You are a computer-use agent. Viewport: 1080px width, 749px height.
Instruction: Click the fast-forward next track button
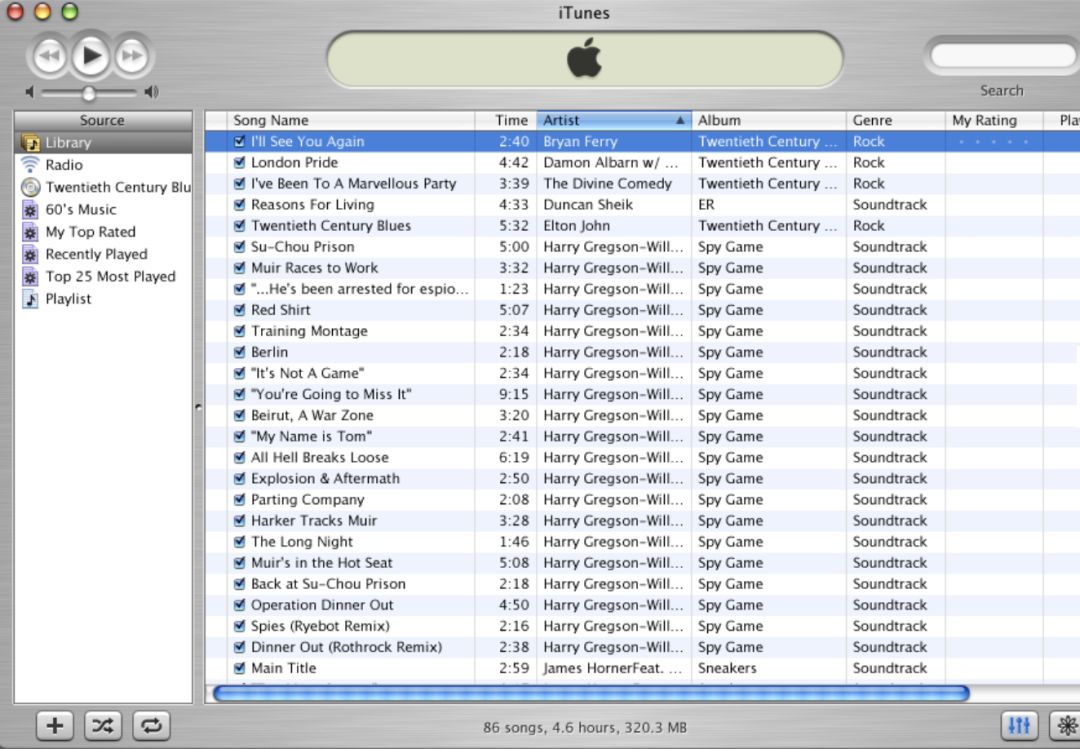click(x=132, y=56)
